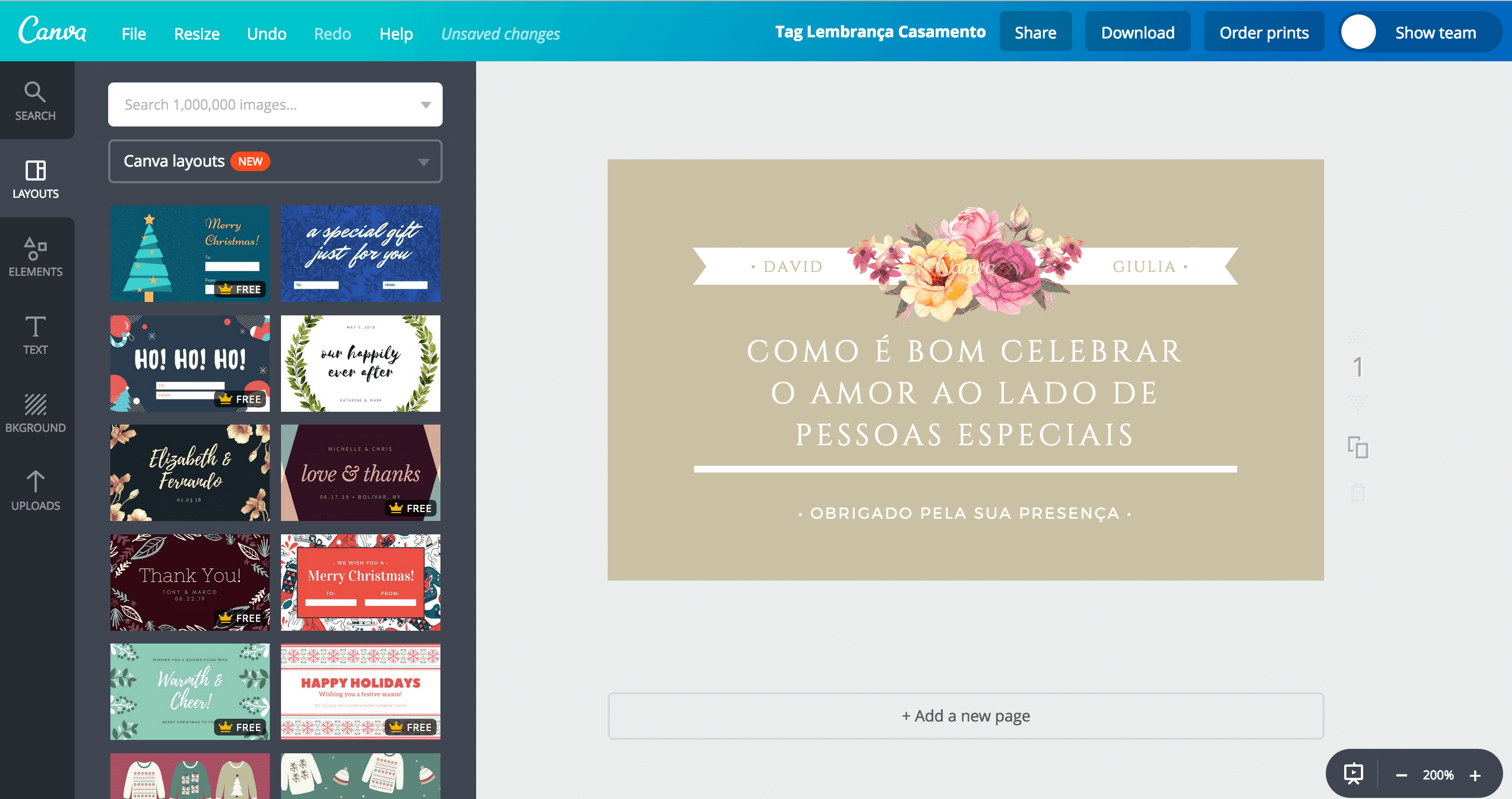1512x799 pixels.
Task: Expand the search box dropdown arrow
Action: [x=425, y=105]
